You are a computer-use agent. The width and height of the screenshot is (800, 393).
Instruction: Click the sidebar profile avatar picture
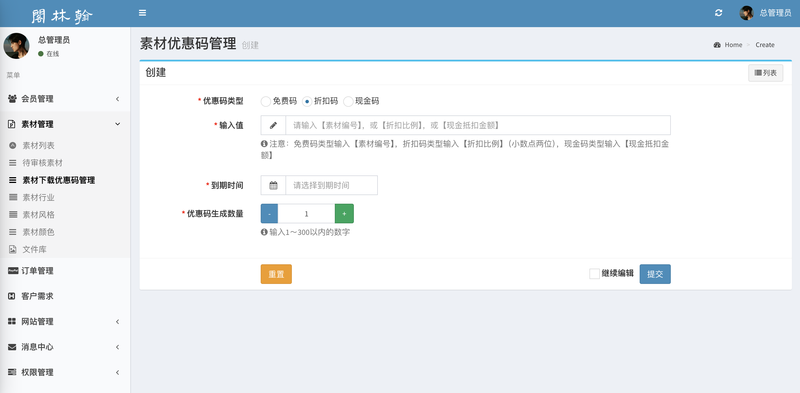[16, 46]
